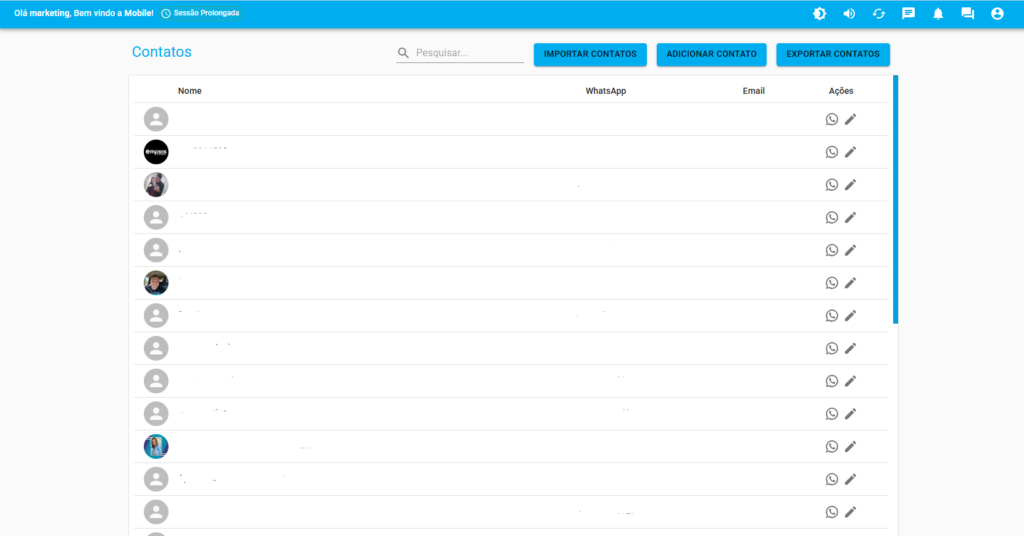This screenshot has width=1024, height=536.
Task: Click the Nome column header
Action: [x=190, y=91]
